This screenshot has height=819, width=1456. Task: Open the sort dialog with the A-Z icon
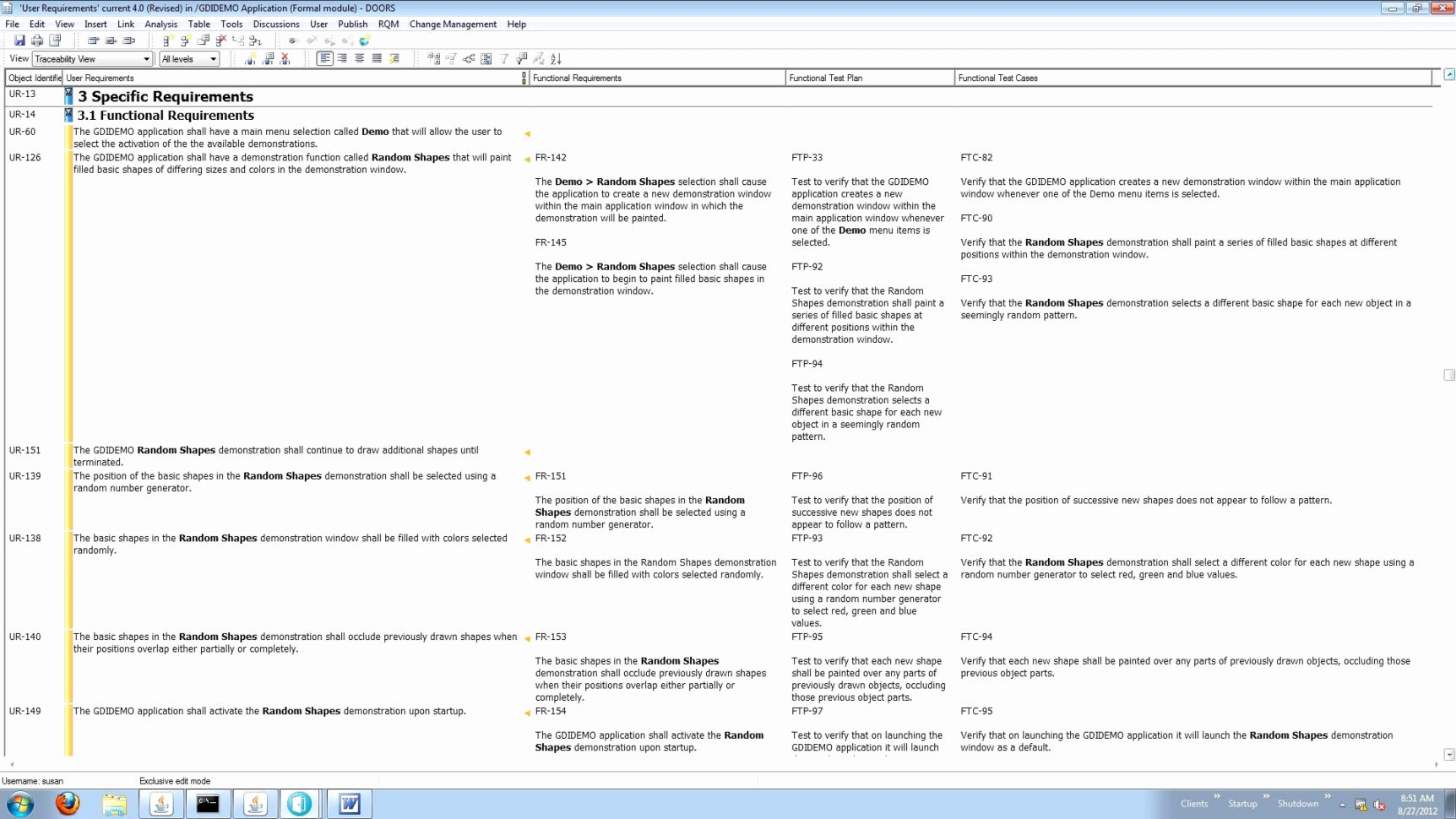(x=555, y=58)
